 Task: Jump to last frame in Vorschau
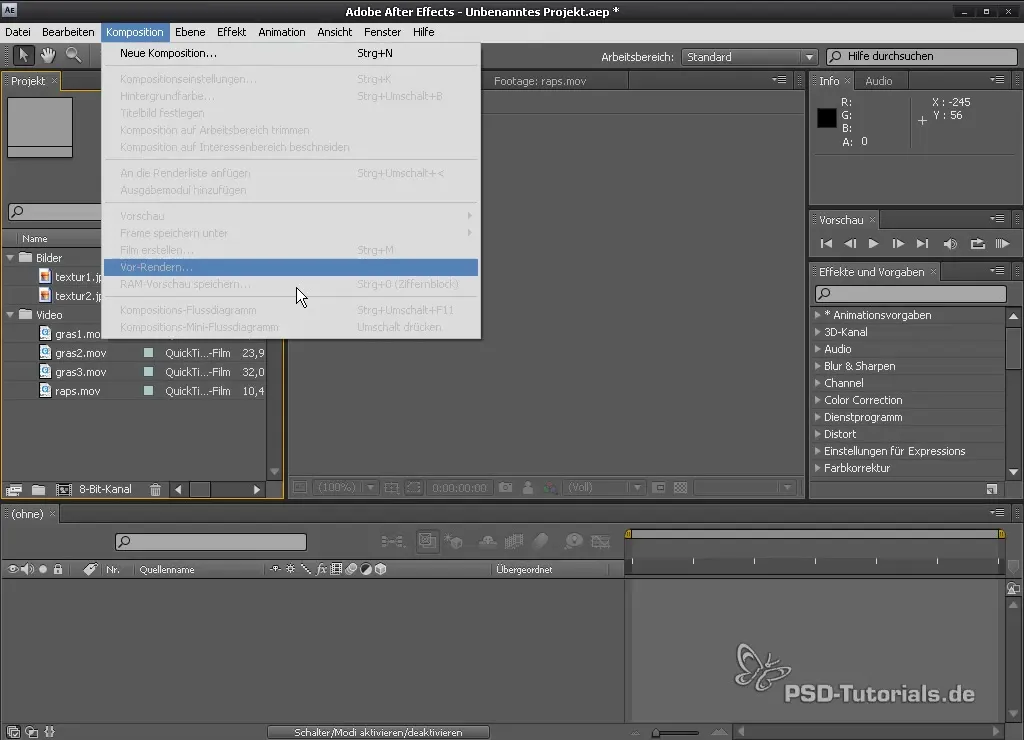pos(922,244)
